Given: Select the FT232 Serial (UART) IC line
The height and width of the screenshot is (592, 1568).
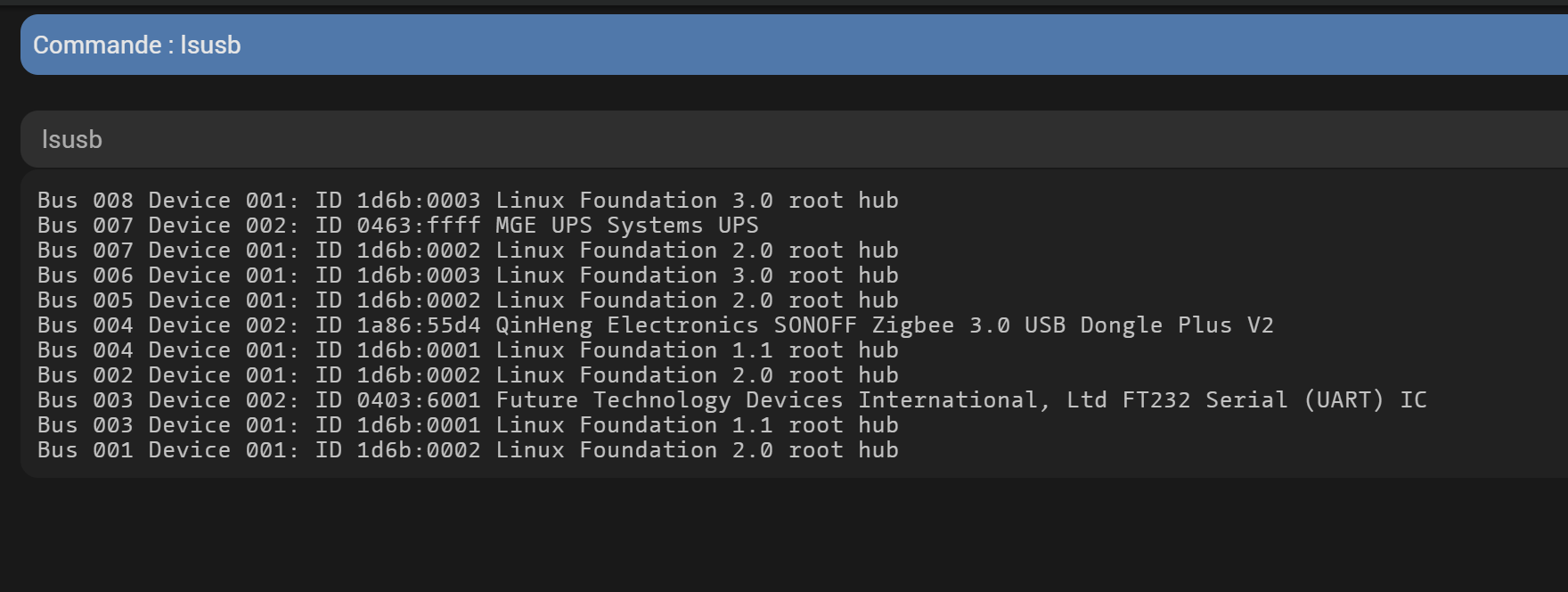Looking at the screenshot, I should click(732, 400).
